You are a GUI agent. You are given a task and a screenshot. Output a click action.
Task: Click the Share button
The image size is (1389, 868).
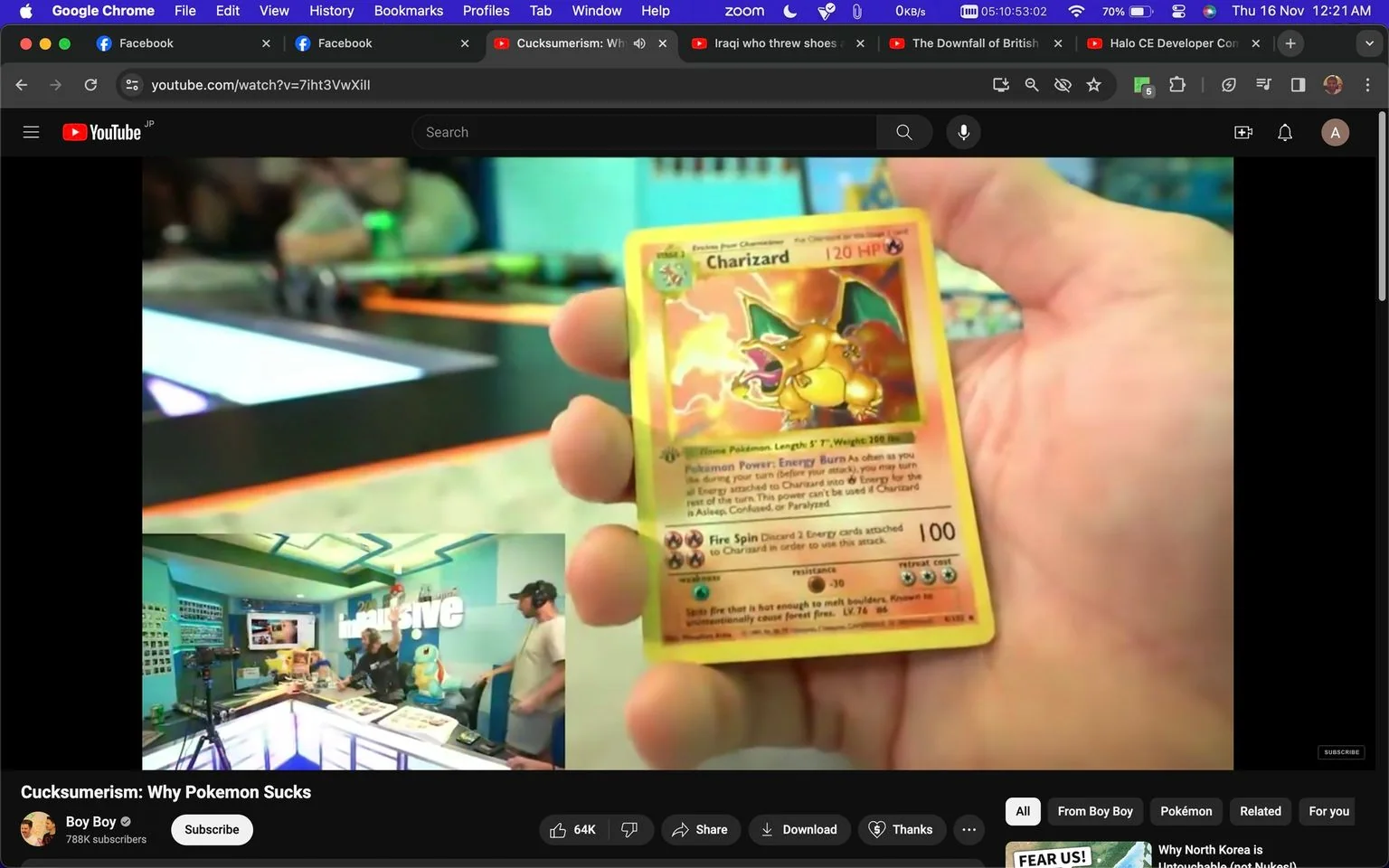tap(700, 829)
